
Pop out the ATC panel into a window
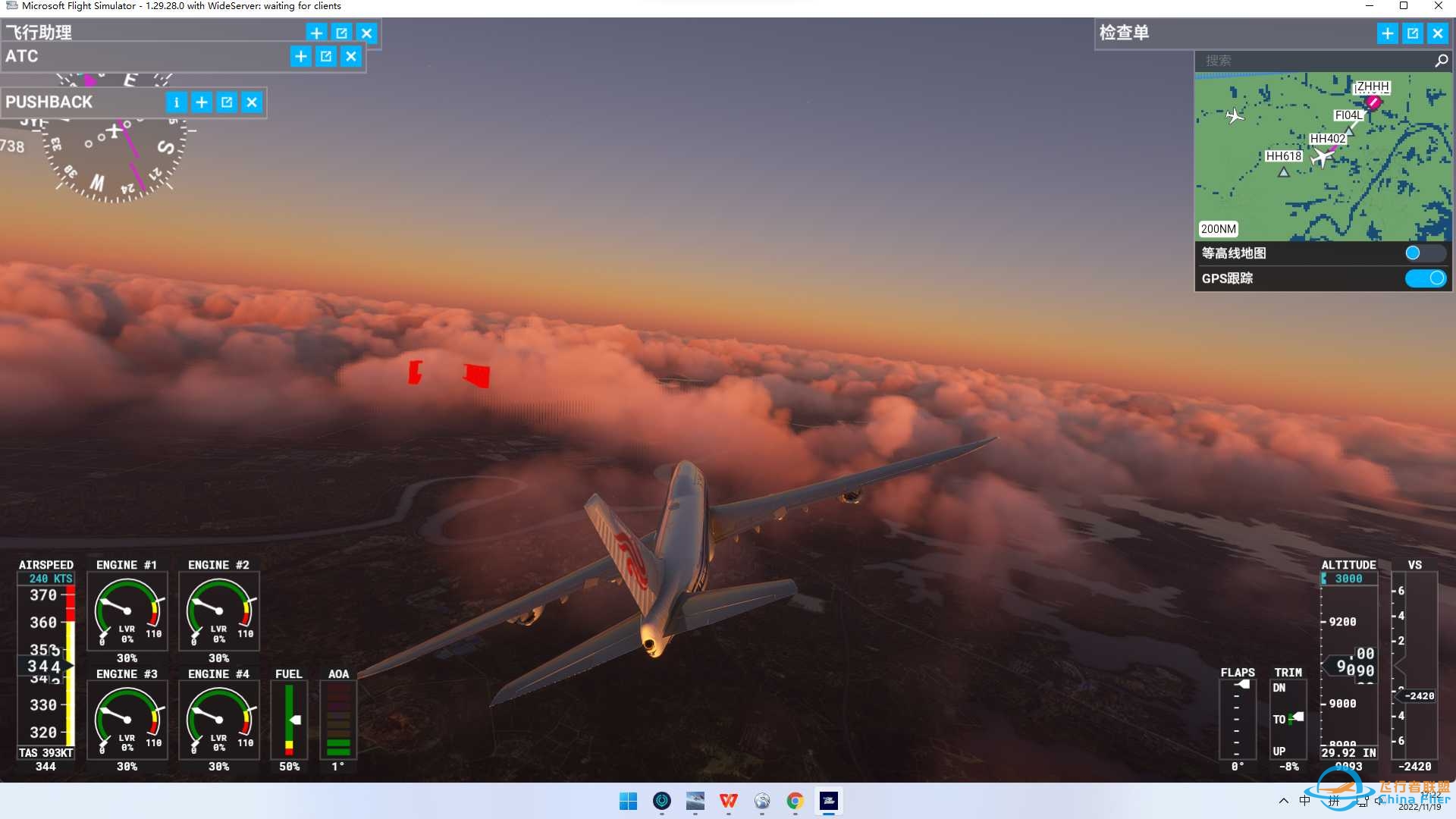326,56
